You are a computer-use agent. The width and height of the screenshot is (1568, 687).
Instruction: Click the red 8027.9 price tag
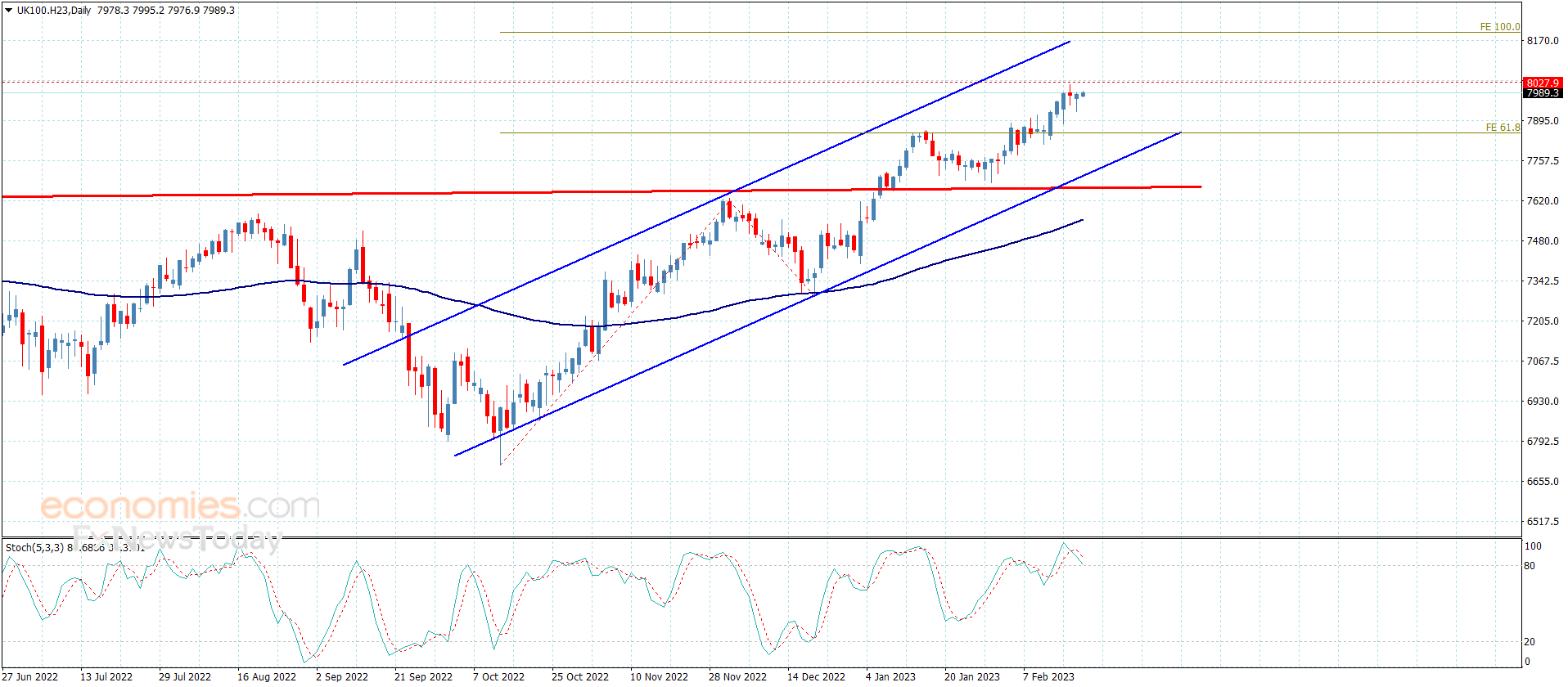(1543, 83)
